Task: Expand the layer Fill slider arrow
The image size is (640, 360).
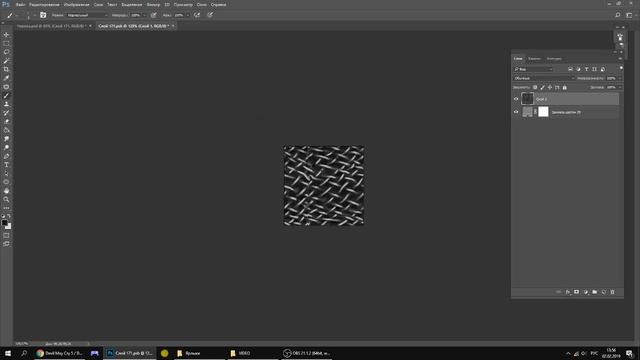Action: [x=620, y=87]
